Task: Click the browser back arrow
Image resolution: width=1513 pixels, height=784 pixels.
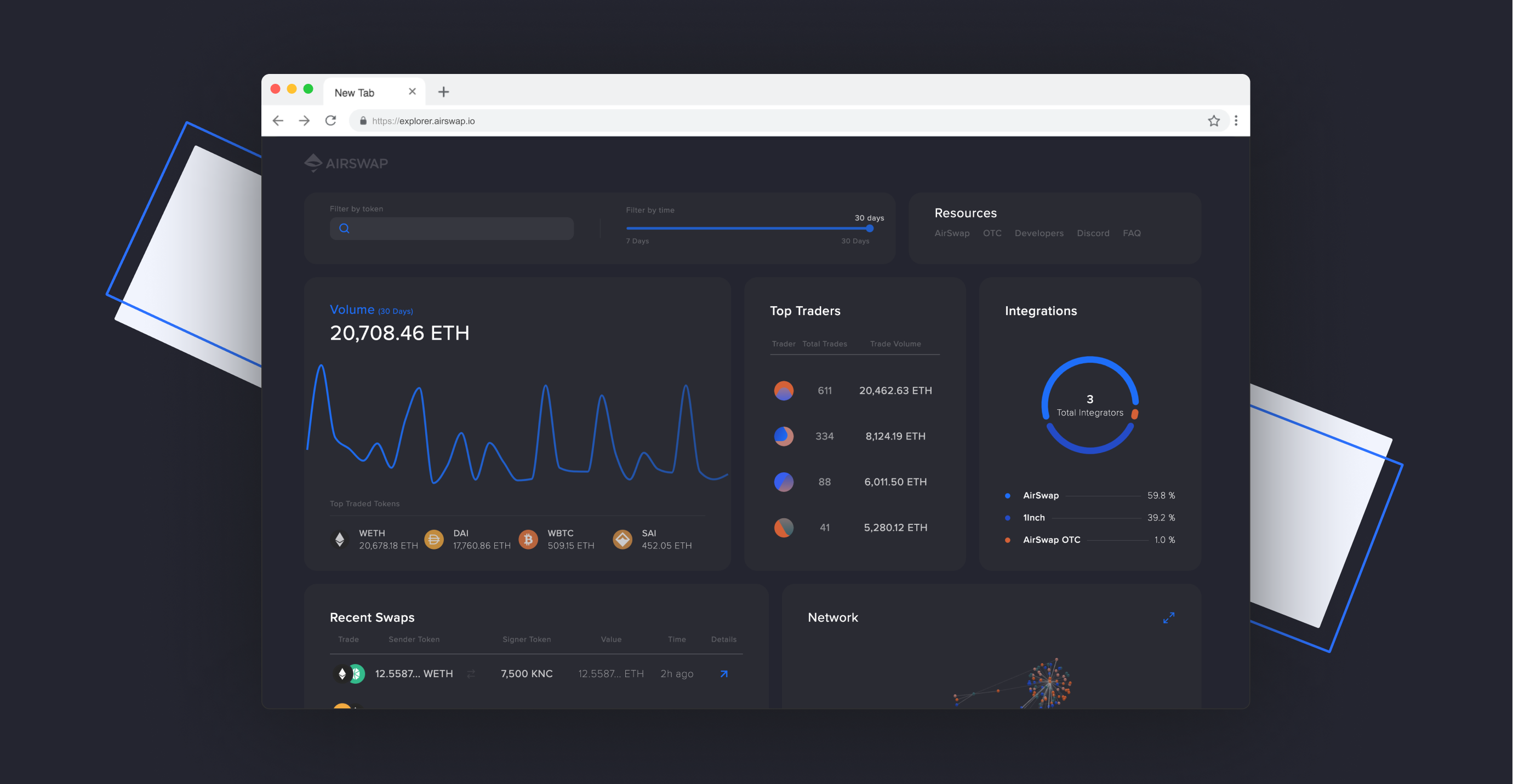Action: (x=278, y=121)
